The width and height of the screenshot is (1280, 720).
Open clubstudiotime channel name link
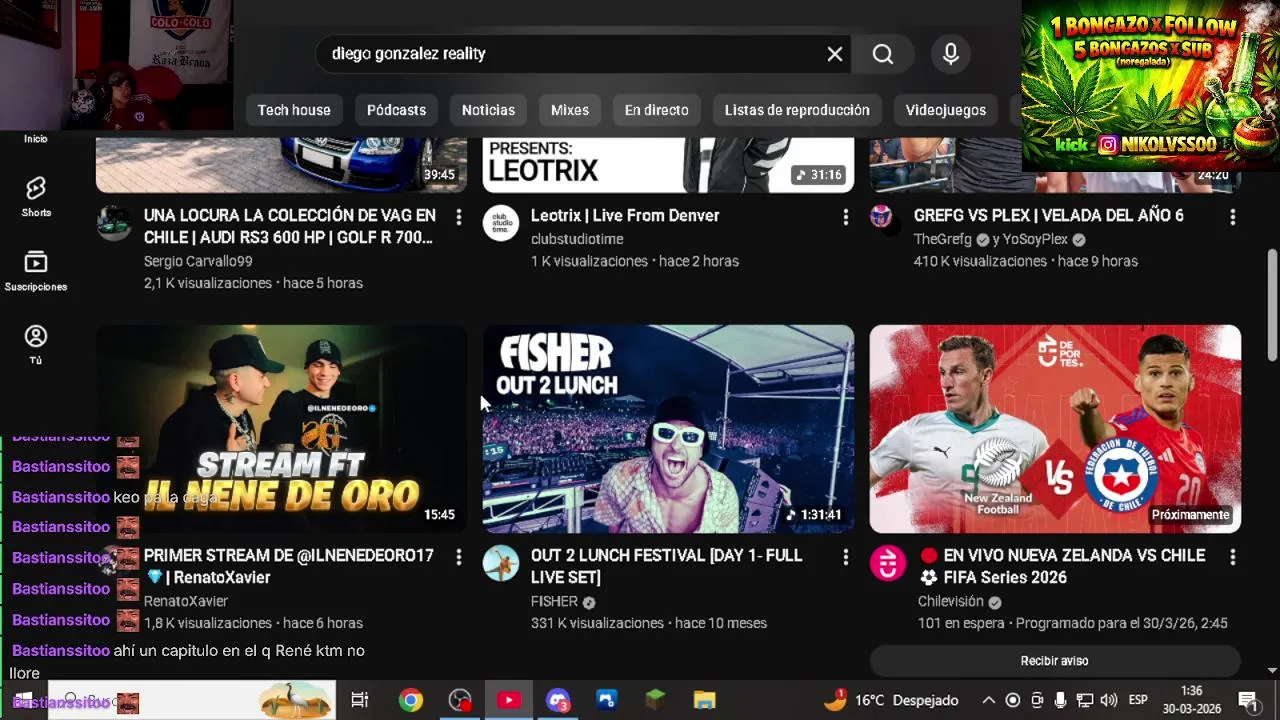coord(577,239)
